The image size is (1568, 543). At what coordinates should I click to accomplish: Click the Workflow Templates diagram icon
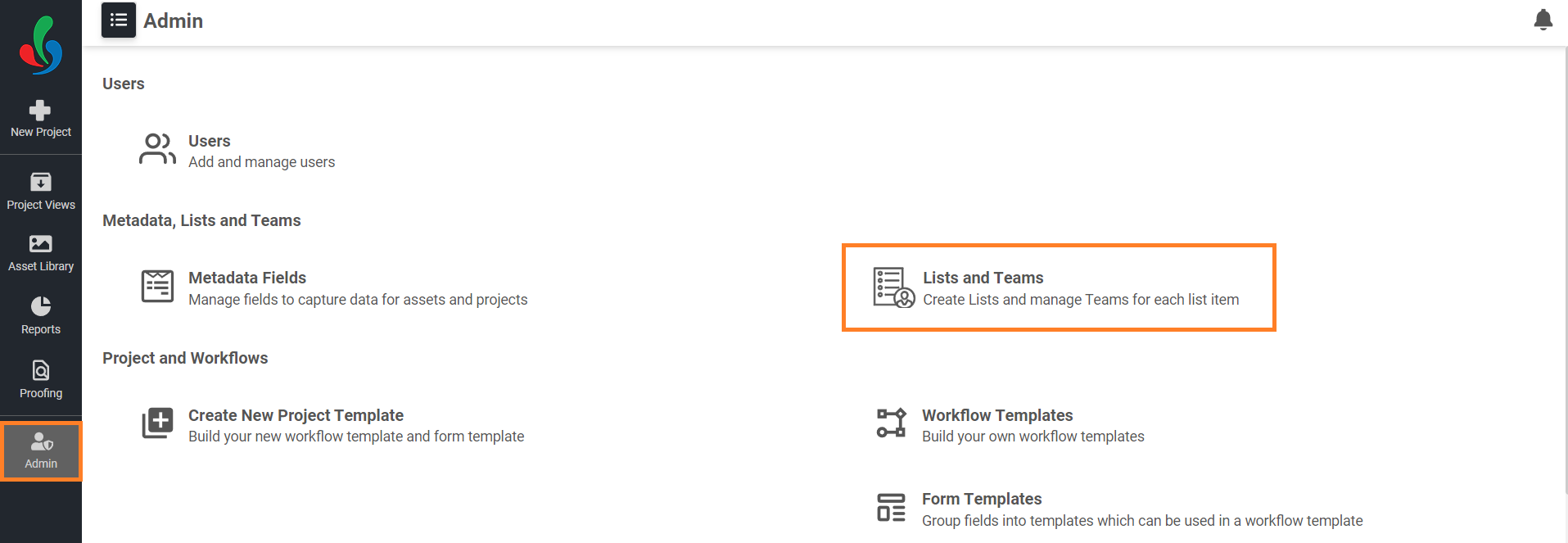point(891,423)
